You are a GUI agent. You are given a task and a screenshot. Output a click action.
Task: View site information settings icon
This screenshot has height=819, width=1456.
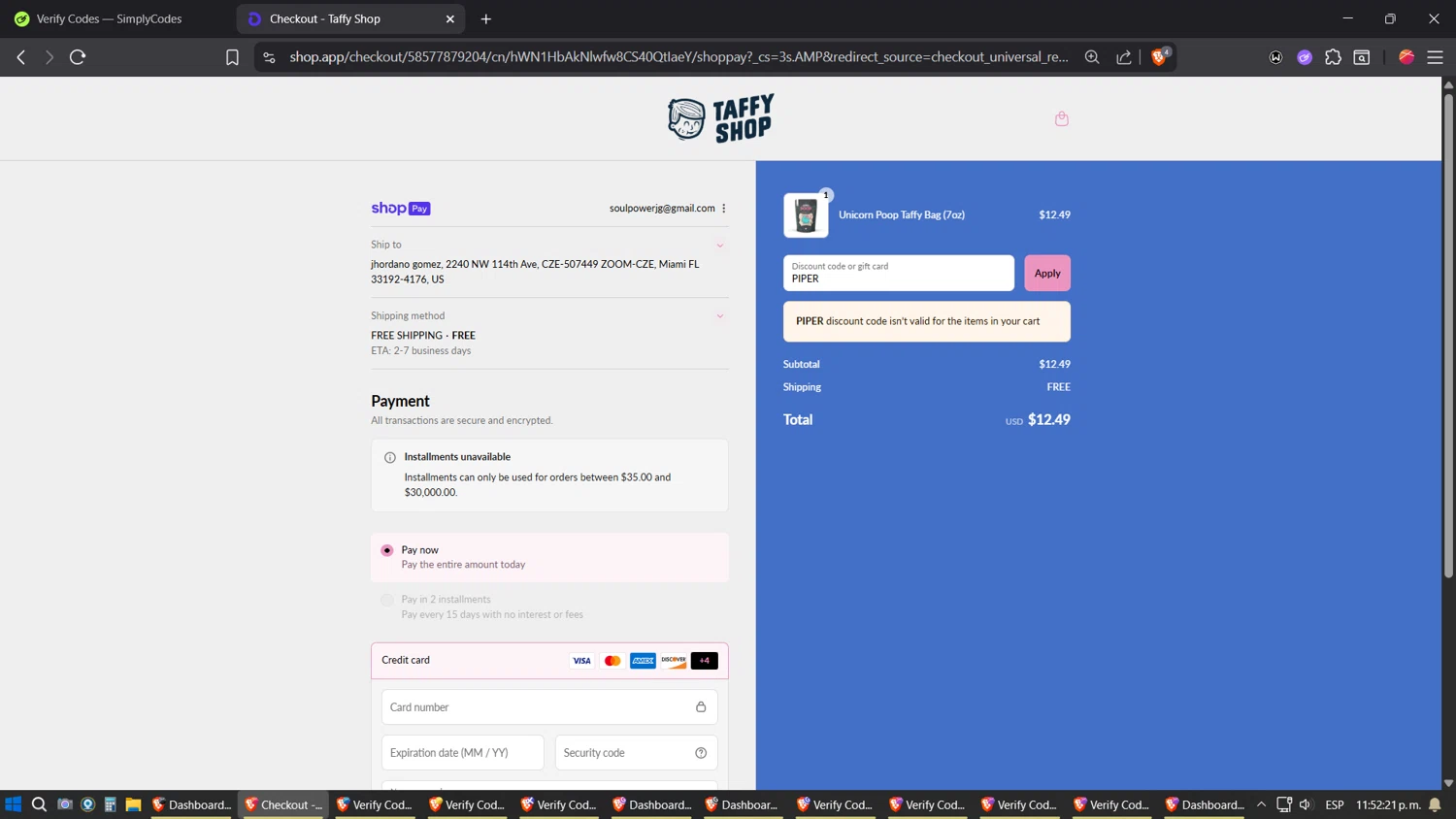(x=270, y=57)
